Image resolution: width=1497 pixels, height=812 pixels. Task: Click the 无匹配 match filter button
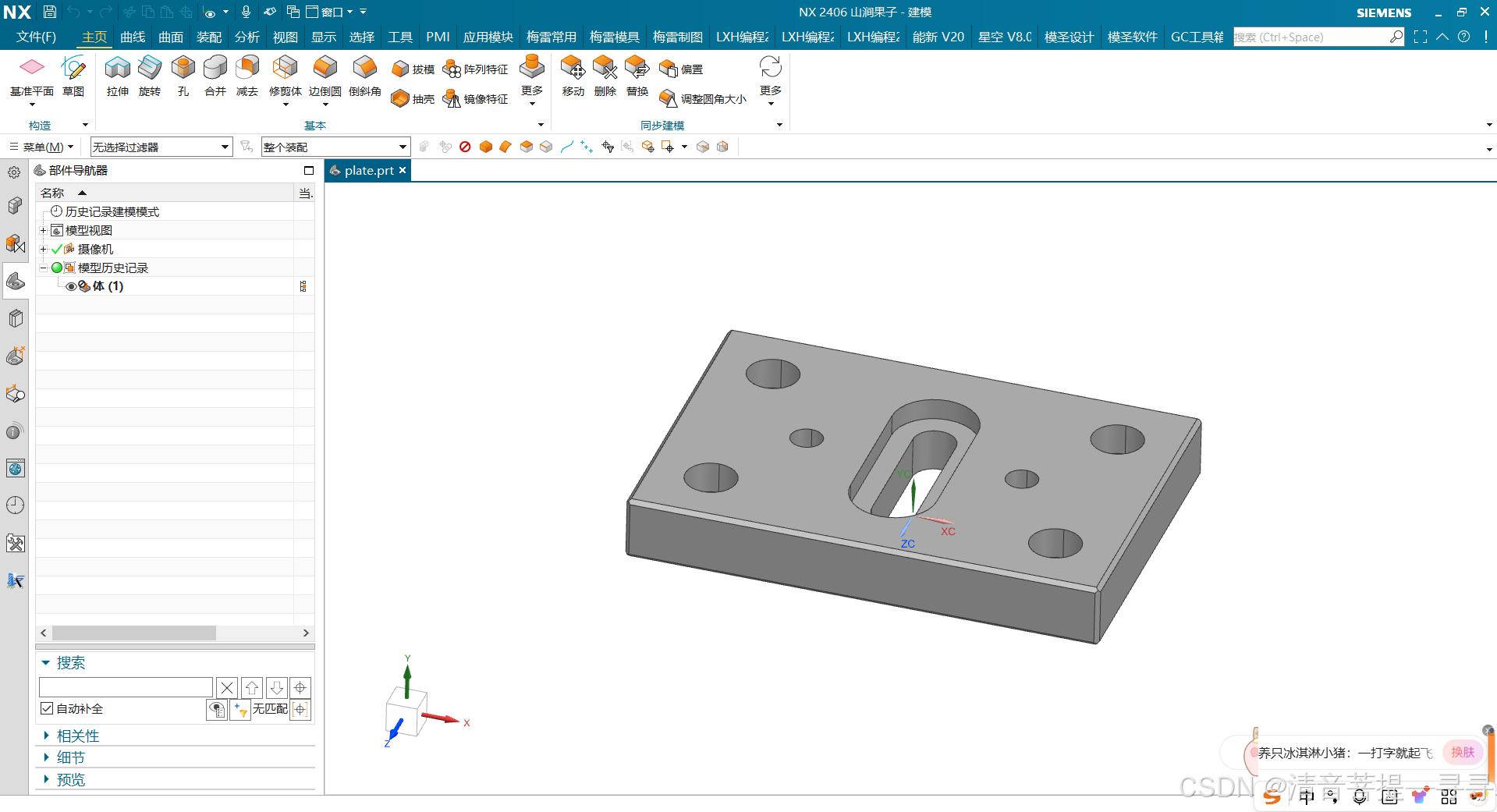point(270,708)
